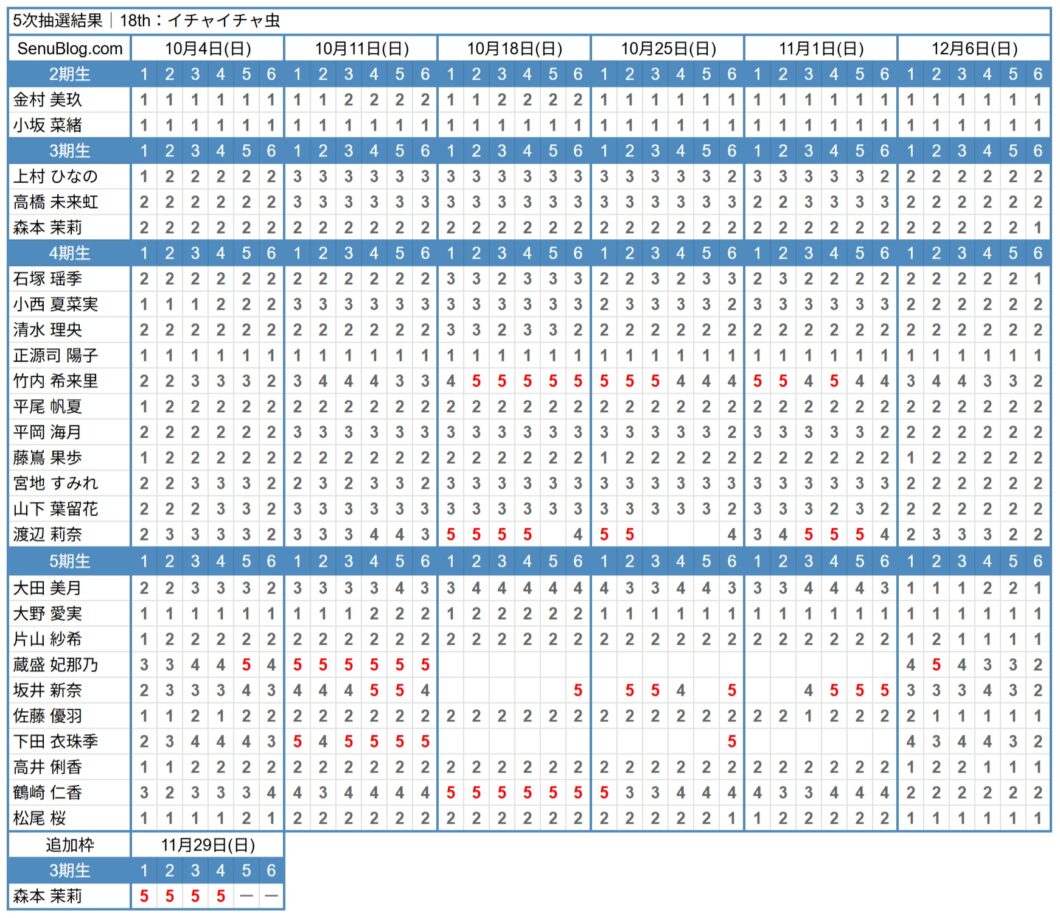1060x918 pixels.
Task: Click the row label 渡辺 莉奈
Action: pos(47,535)
